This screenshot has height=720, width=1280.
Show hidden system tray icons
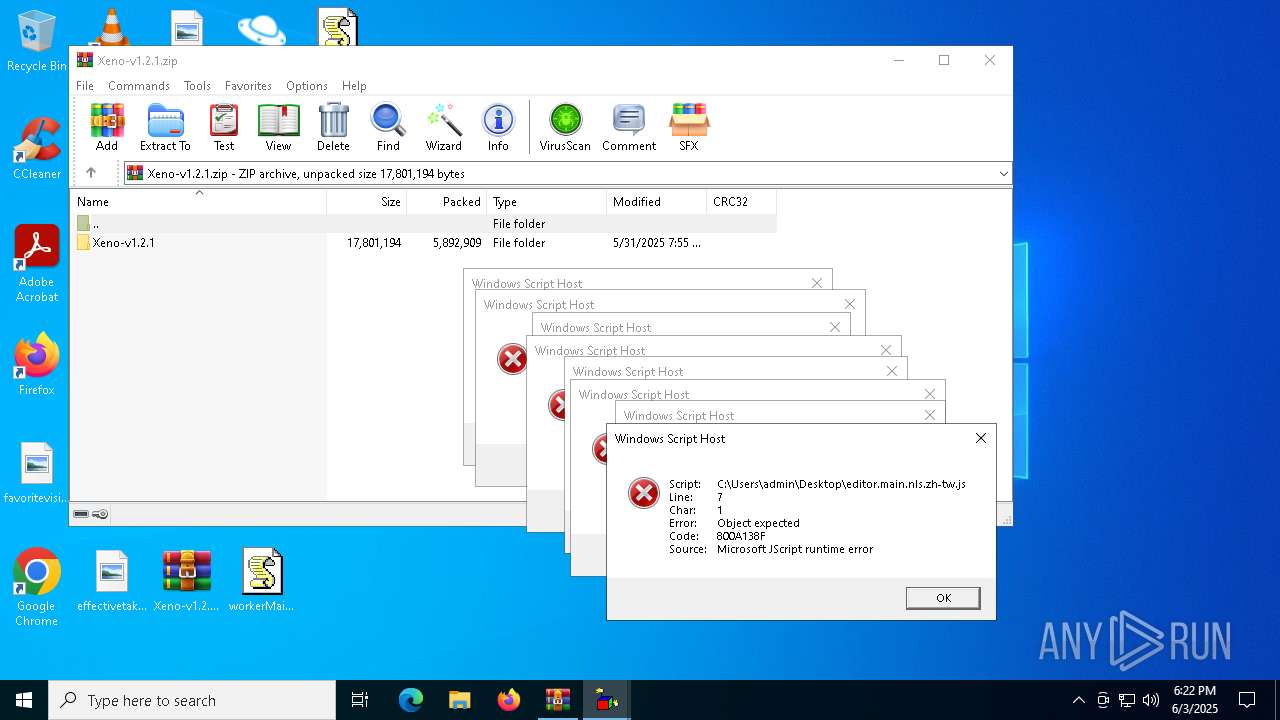pyautogui.click(x=1078, y=700)
